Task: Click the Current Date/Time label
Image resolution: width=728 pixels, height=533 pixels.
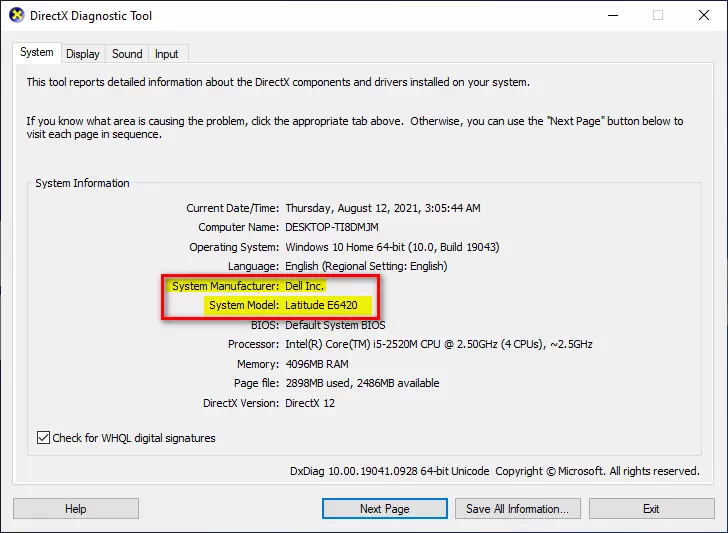Action: coord(233,208)
